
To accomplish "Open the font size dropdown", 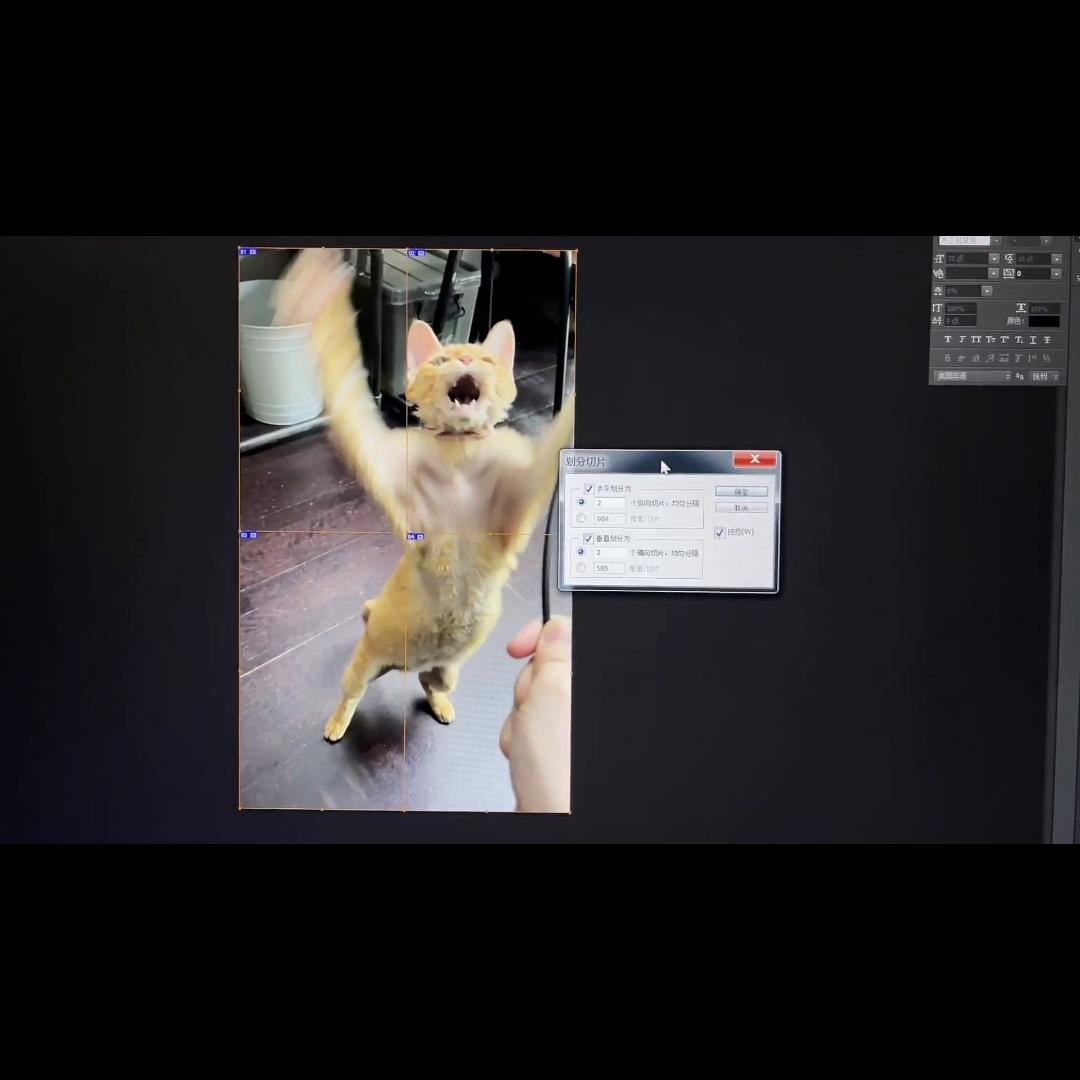I will pos(994,259).
